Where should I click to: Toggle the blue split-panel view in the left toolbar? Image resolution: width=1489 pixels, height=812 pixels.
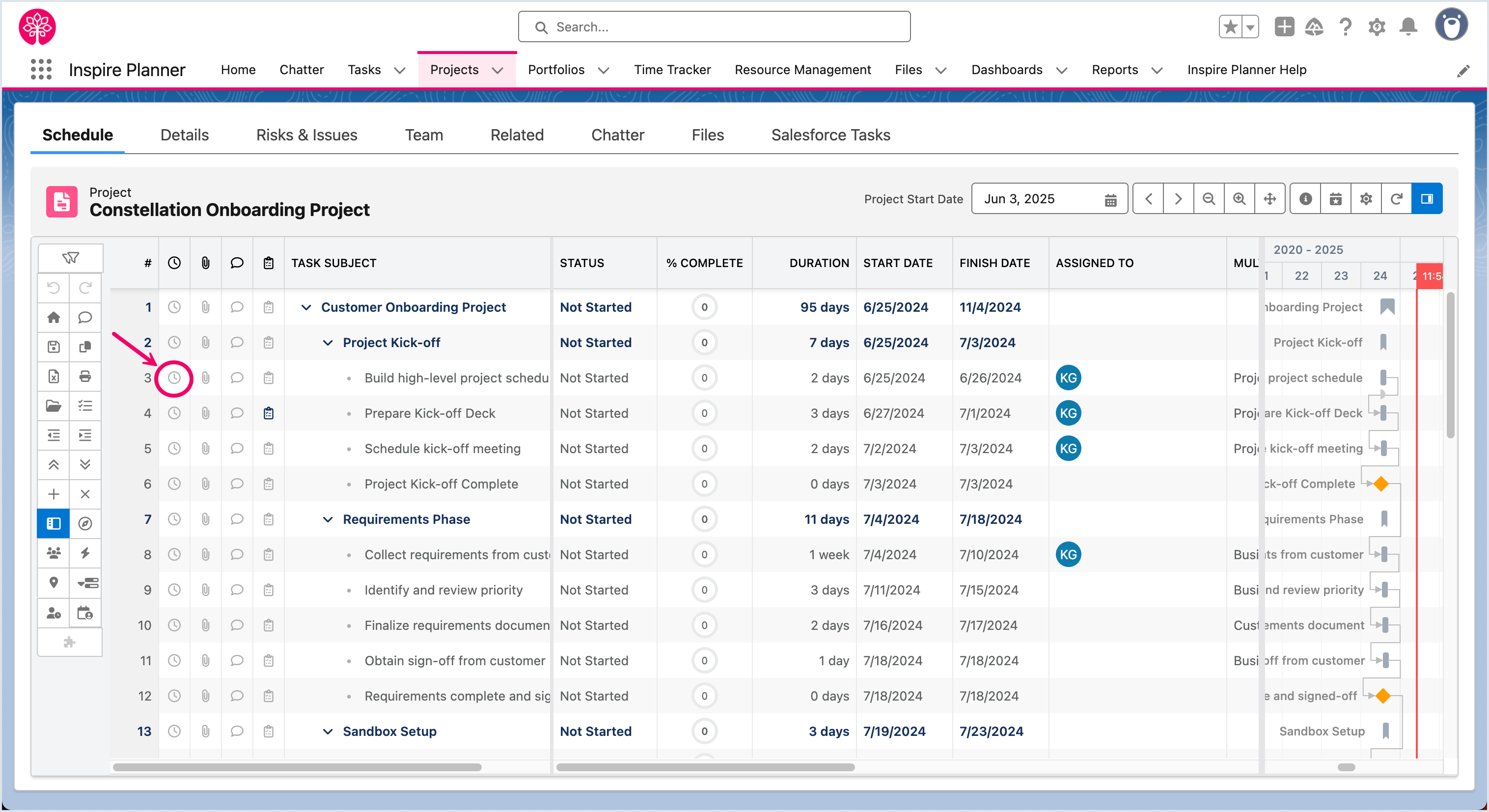pyautogui.click(x=54, y=524)
